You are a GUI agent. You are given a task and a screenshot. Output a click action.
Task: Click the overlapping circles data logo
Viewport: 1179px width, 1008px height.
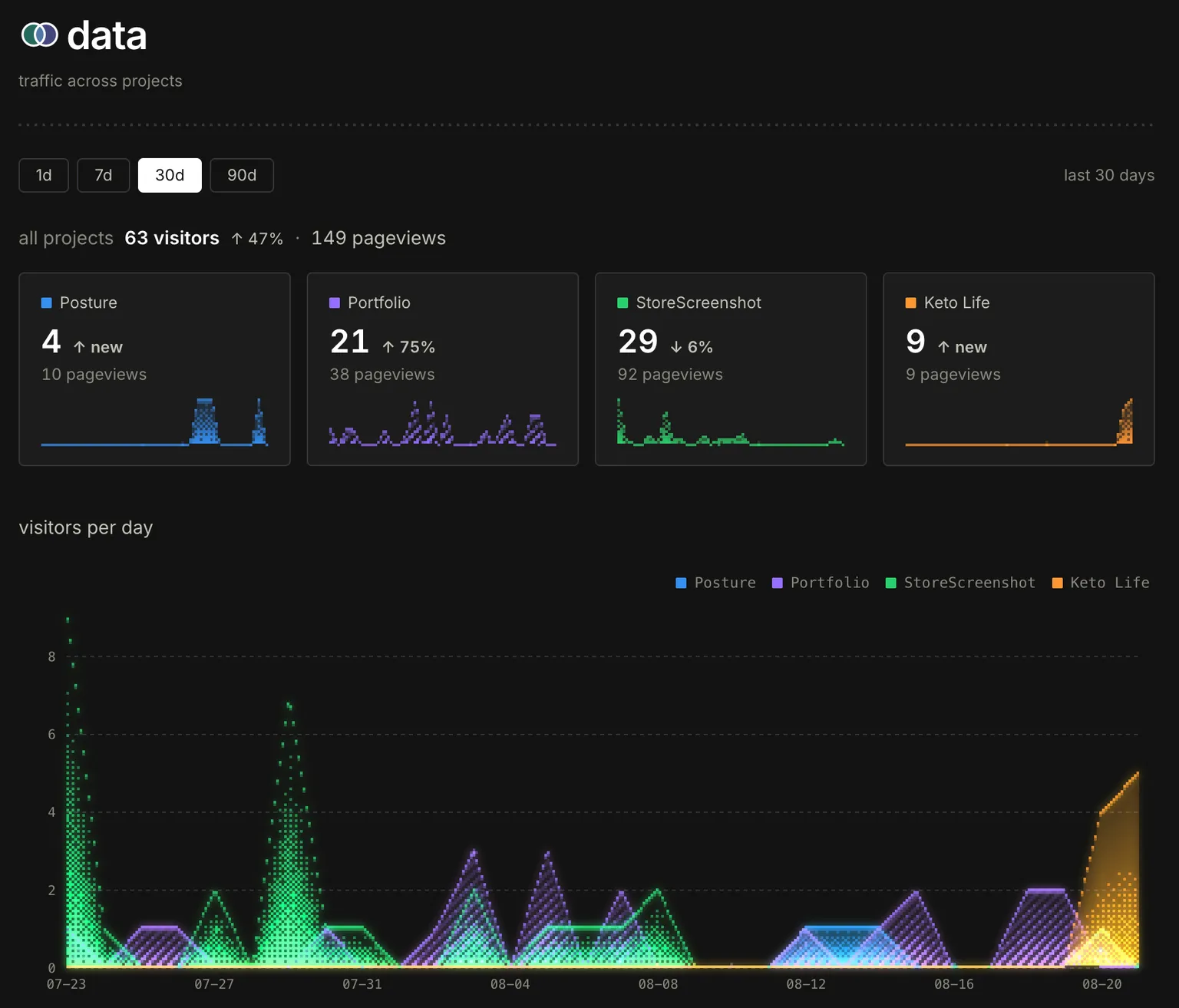pos(39,35)
